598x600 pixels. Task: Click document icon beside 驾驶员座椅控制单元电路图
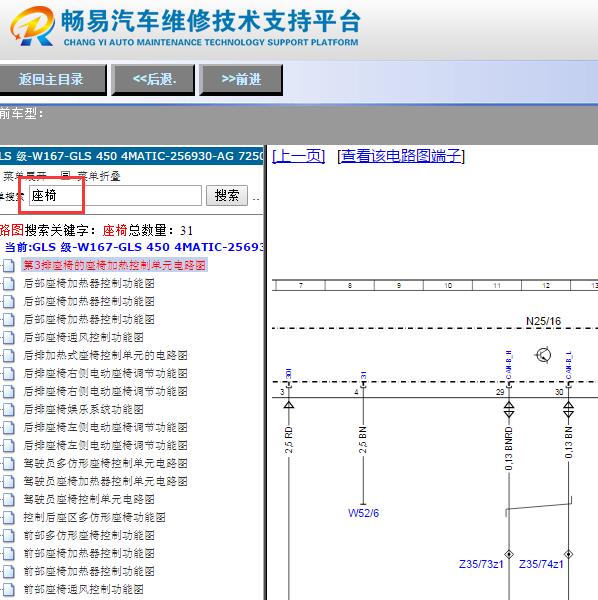pyautogui.click(x=9, y=499)
